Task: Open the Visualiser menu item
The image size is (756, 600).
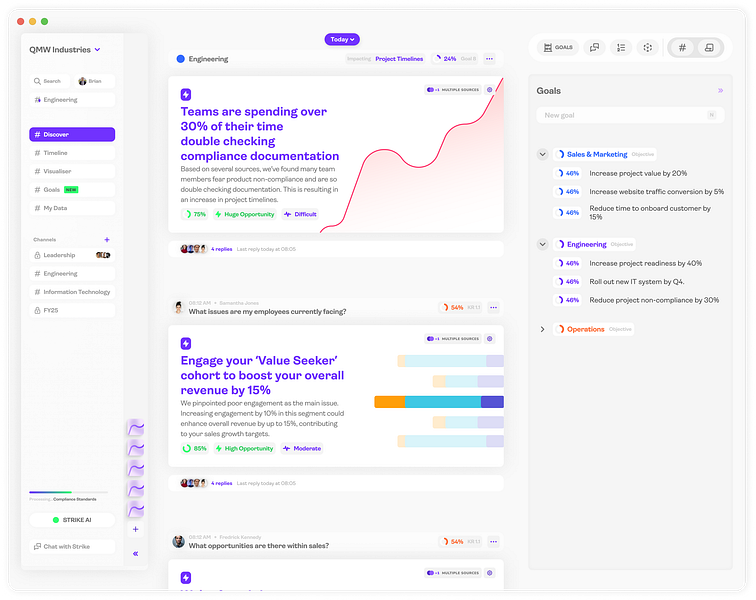Action: pos(72,171)
